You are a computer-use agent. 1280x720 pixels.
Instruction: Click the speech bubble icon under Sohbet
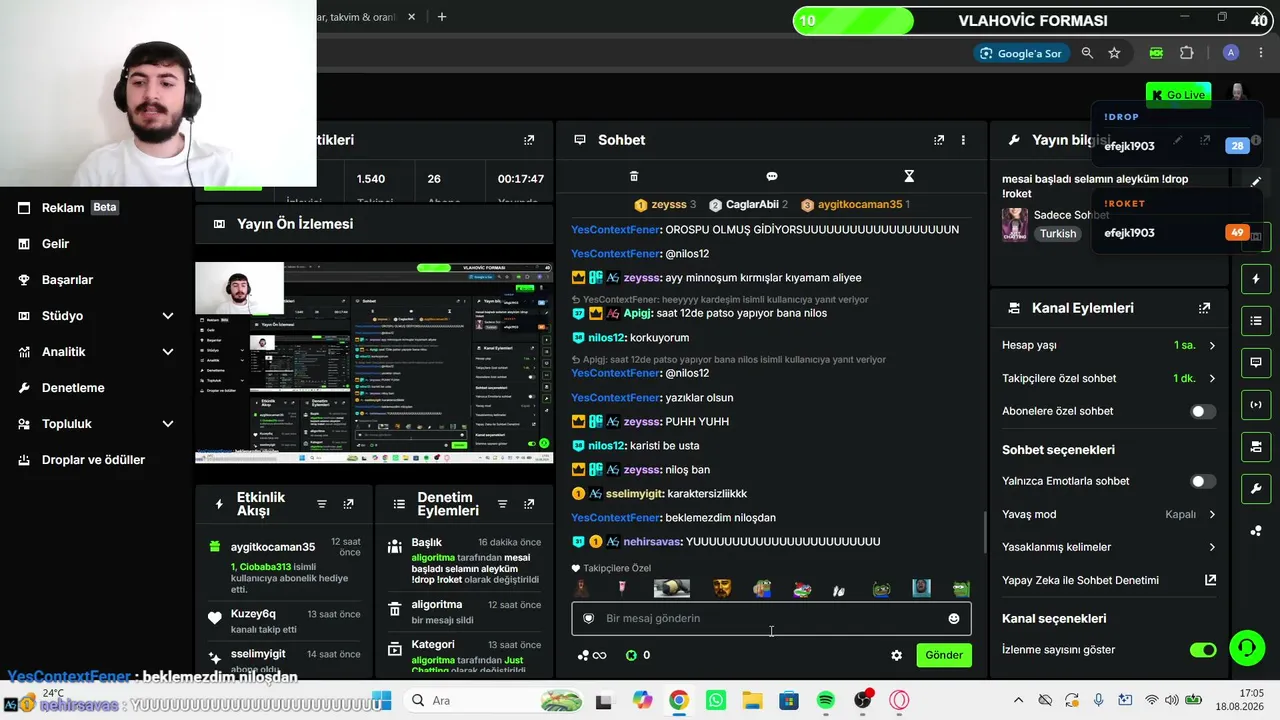[x=771, y=176]
